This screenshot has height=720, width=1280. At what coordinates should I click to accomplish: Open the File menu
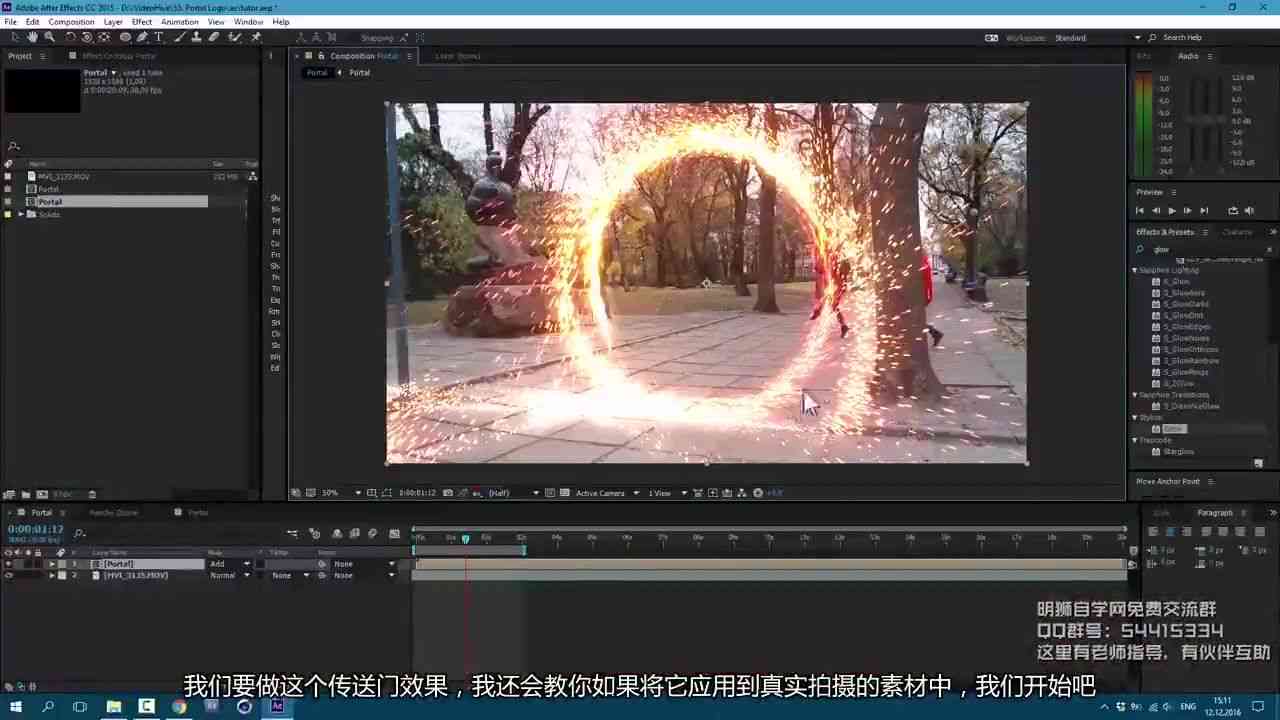pos(10,22)
